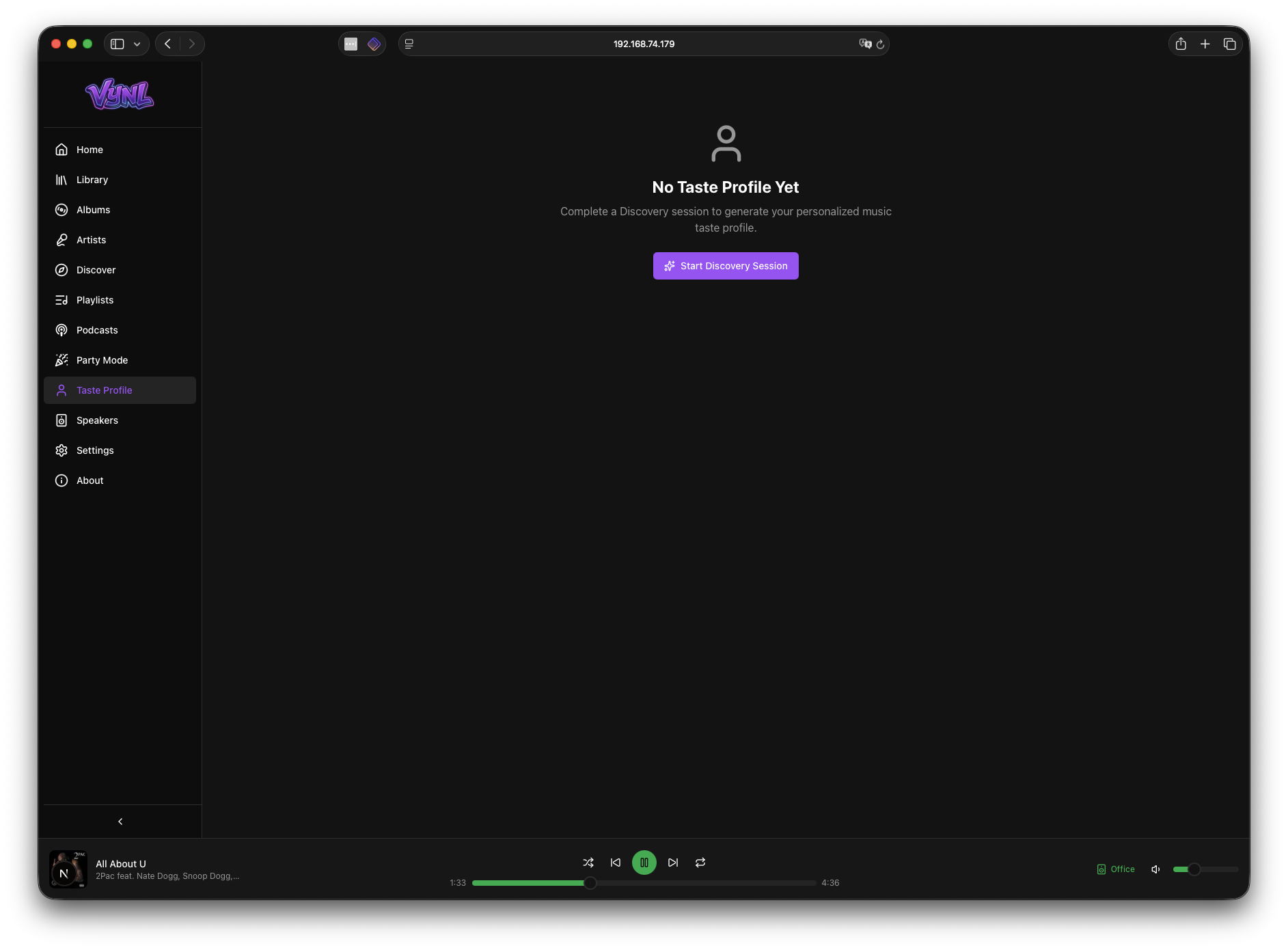Screen dimensions: 1288x950
Task: Open the Speakers section
Action: coord(97,420)
